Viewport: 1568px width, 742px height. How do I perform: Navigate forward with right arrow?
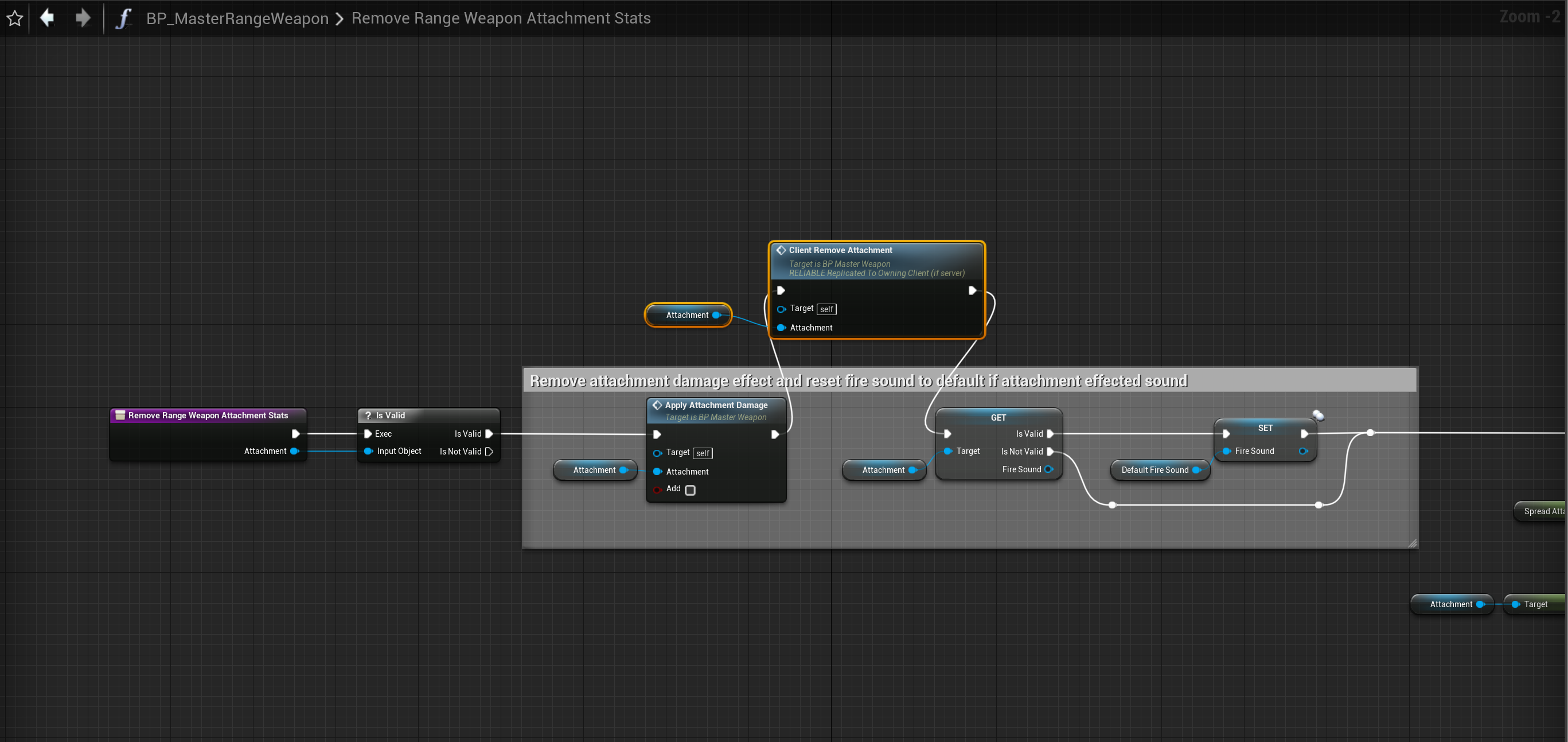(82, 18)
